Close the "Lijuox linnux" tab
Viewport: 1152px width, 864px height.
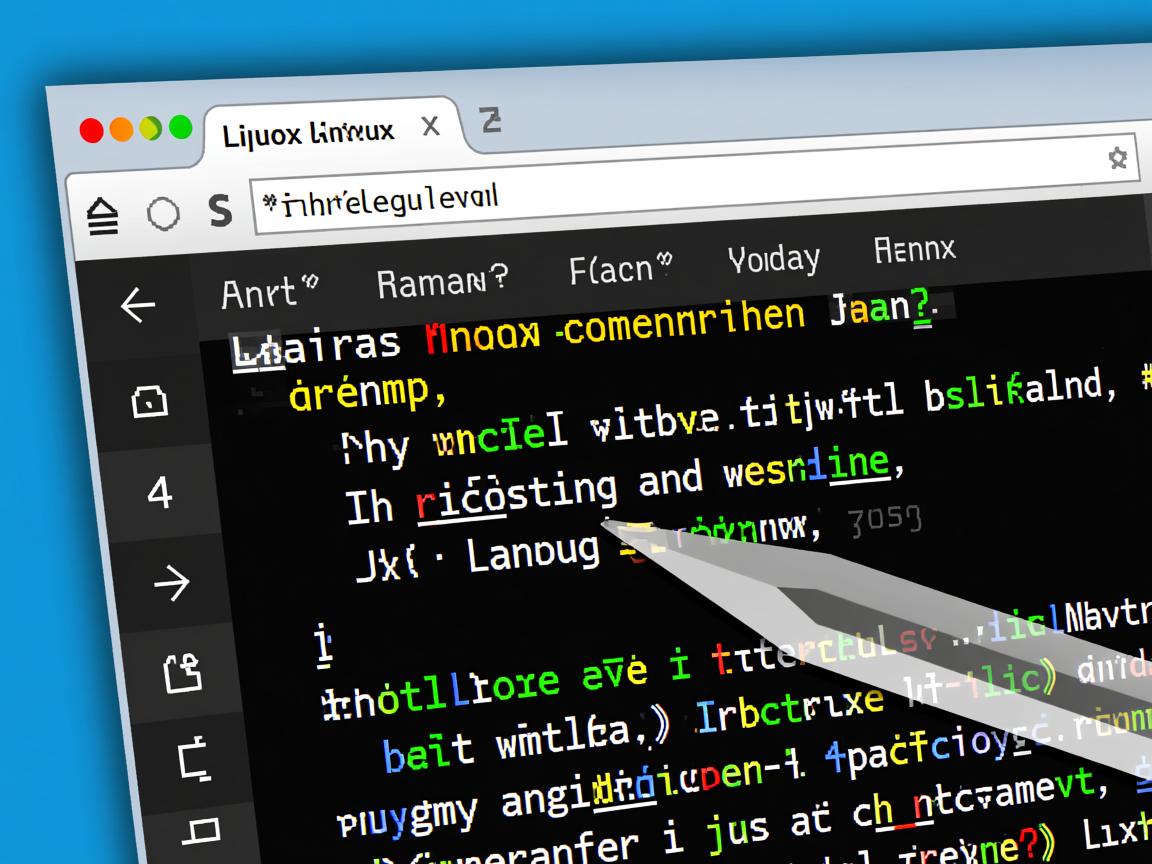click(430, 127)
